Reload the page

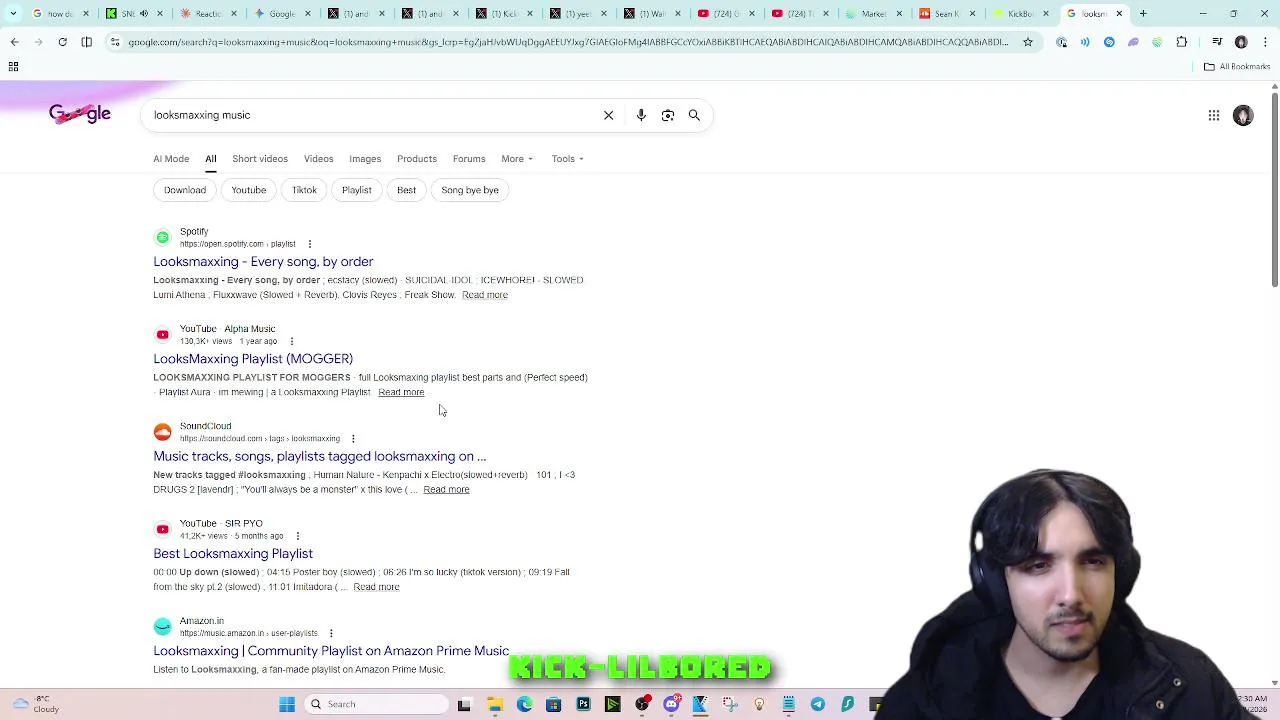pos(62,42)
